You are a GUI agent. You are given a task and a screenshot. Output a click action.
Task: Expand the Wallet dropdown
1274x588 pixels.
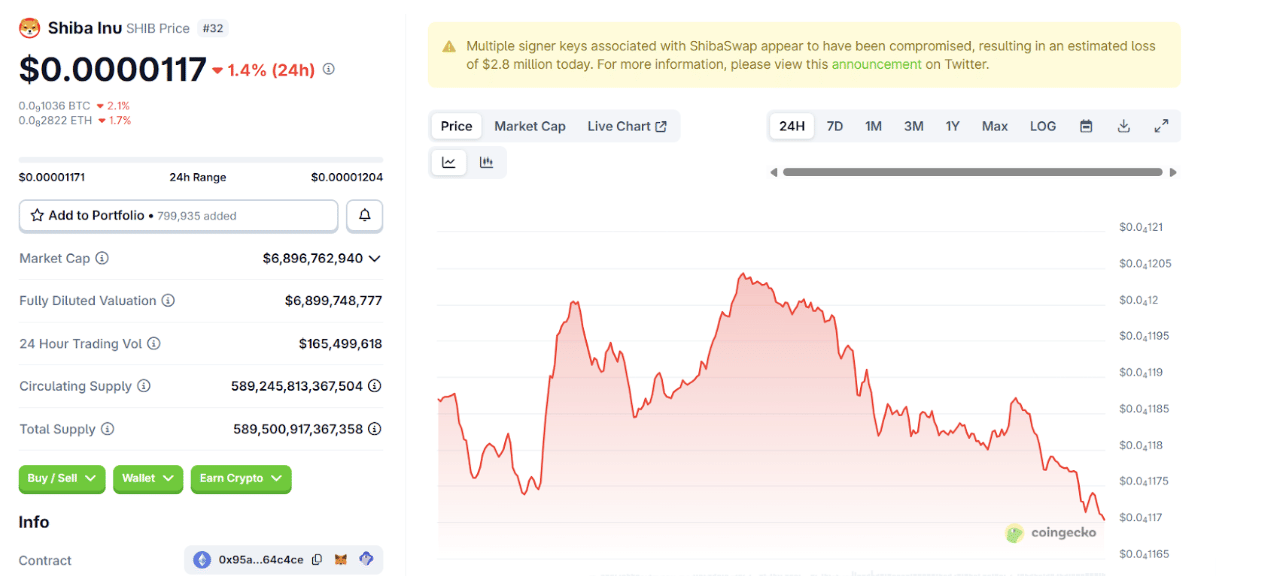(x=148, y=479)
